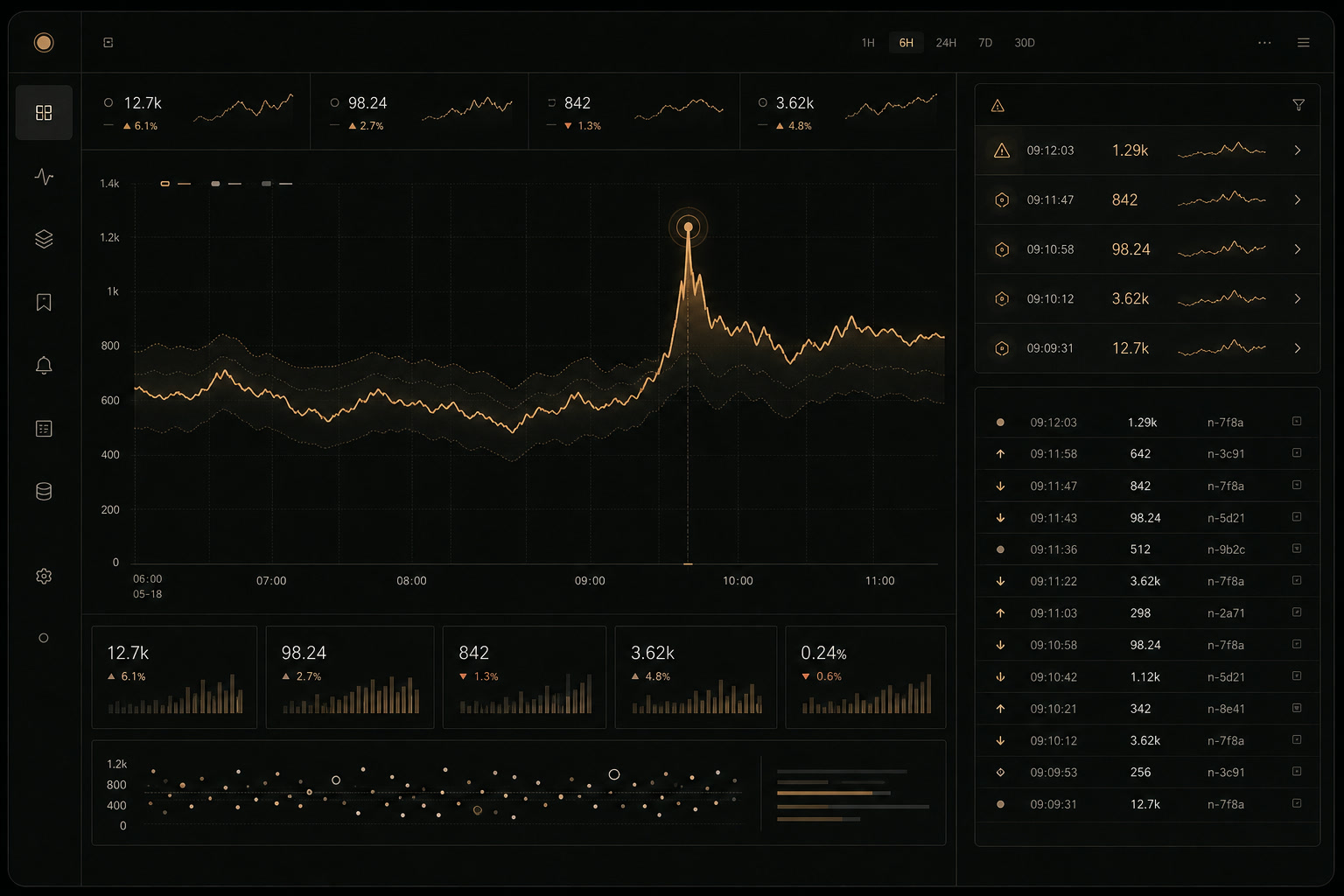The width and height of the screenshot is (1344, 896).
Task: Click the 10:00 axis label on chart
Action: [x=738, y=581]
